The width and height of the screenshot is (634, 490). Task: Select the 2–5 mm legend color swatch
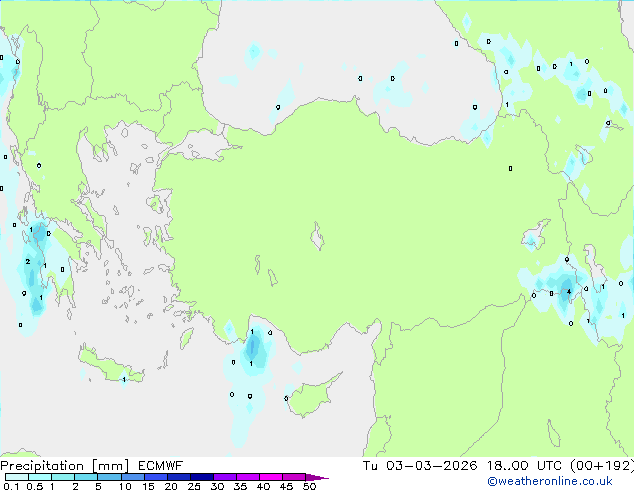coord(86,477)
